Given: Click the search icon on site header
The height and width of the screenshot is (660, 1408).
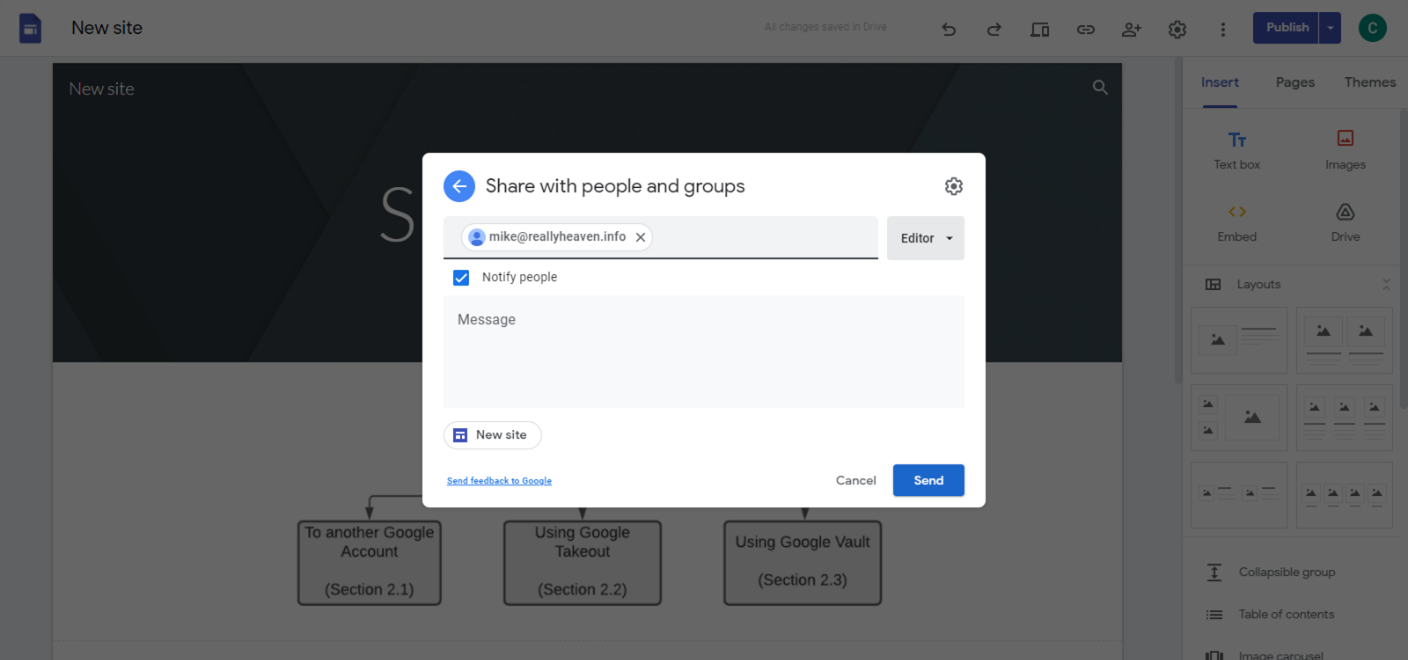Looking at the screenshot, I should 1100,88.
